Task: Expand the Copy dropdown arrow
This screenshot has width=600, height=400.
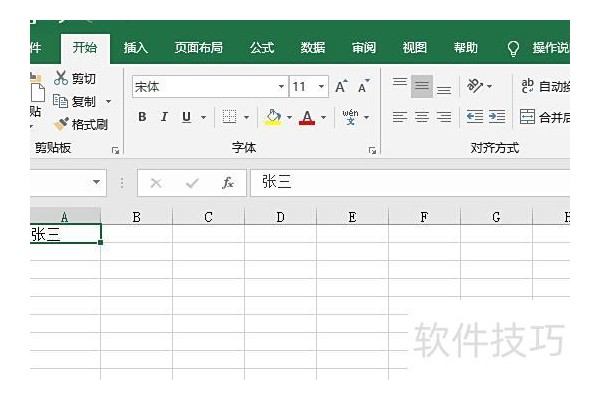Action: pos(109,101)
